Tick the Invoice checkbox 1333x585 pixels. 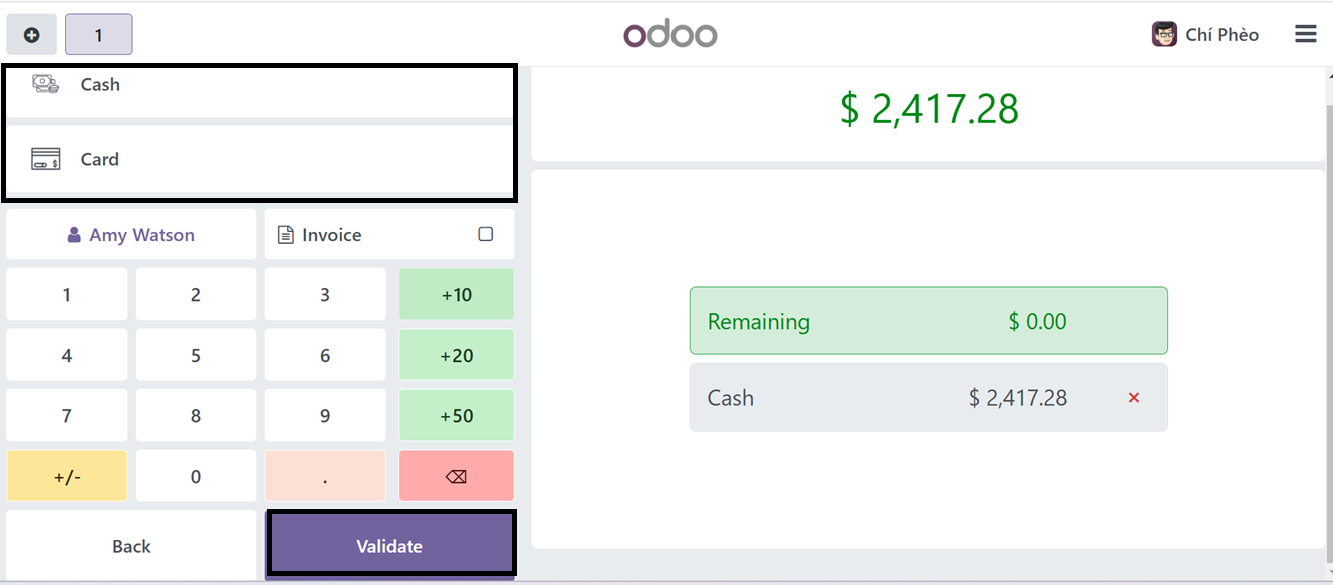tap(486, 234)
